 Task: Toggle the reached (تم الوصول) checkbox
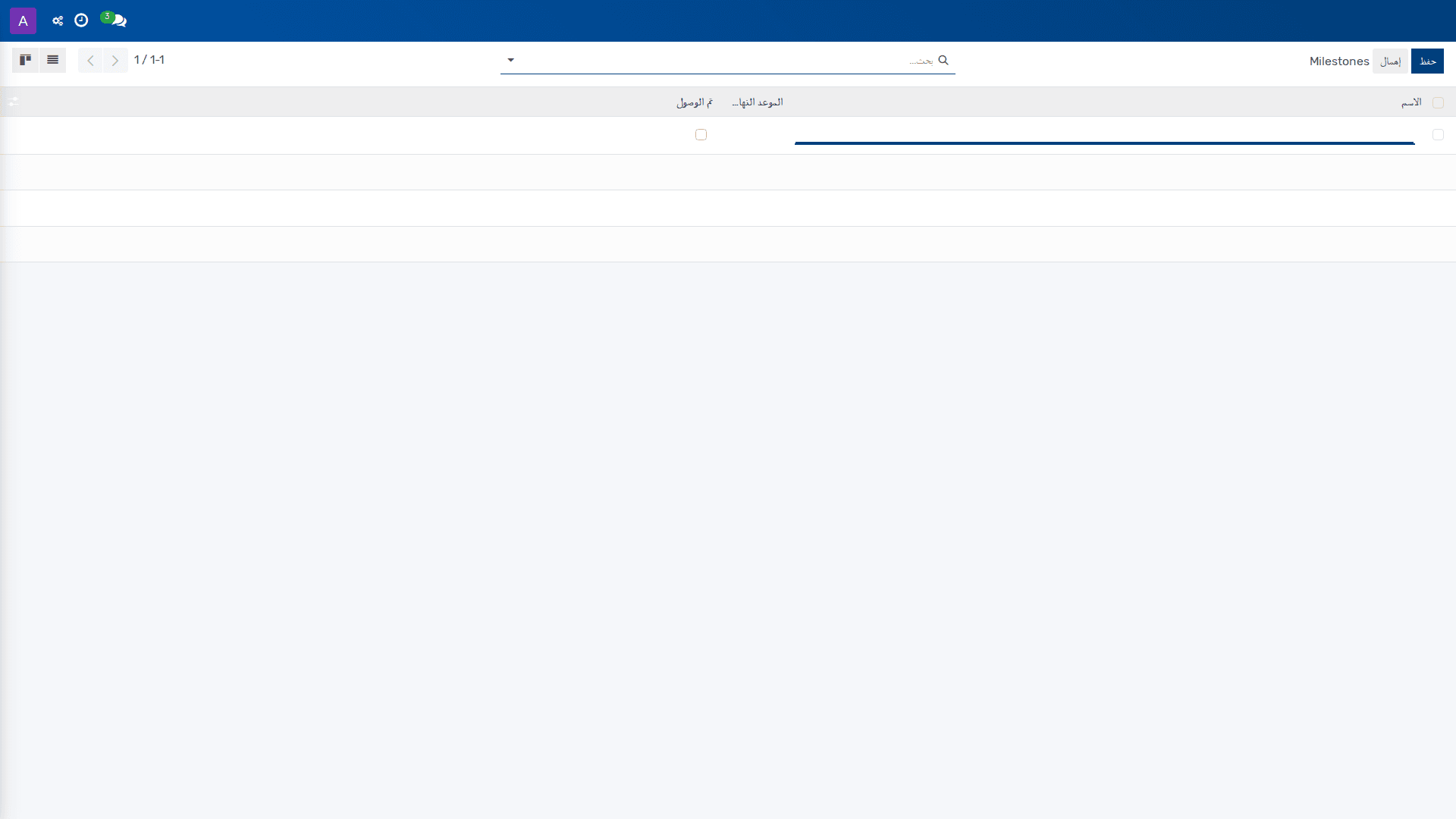[701, 134]
